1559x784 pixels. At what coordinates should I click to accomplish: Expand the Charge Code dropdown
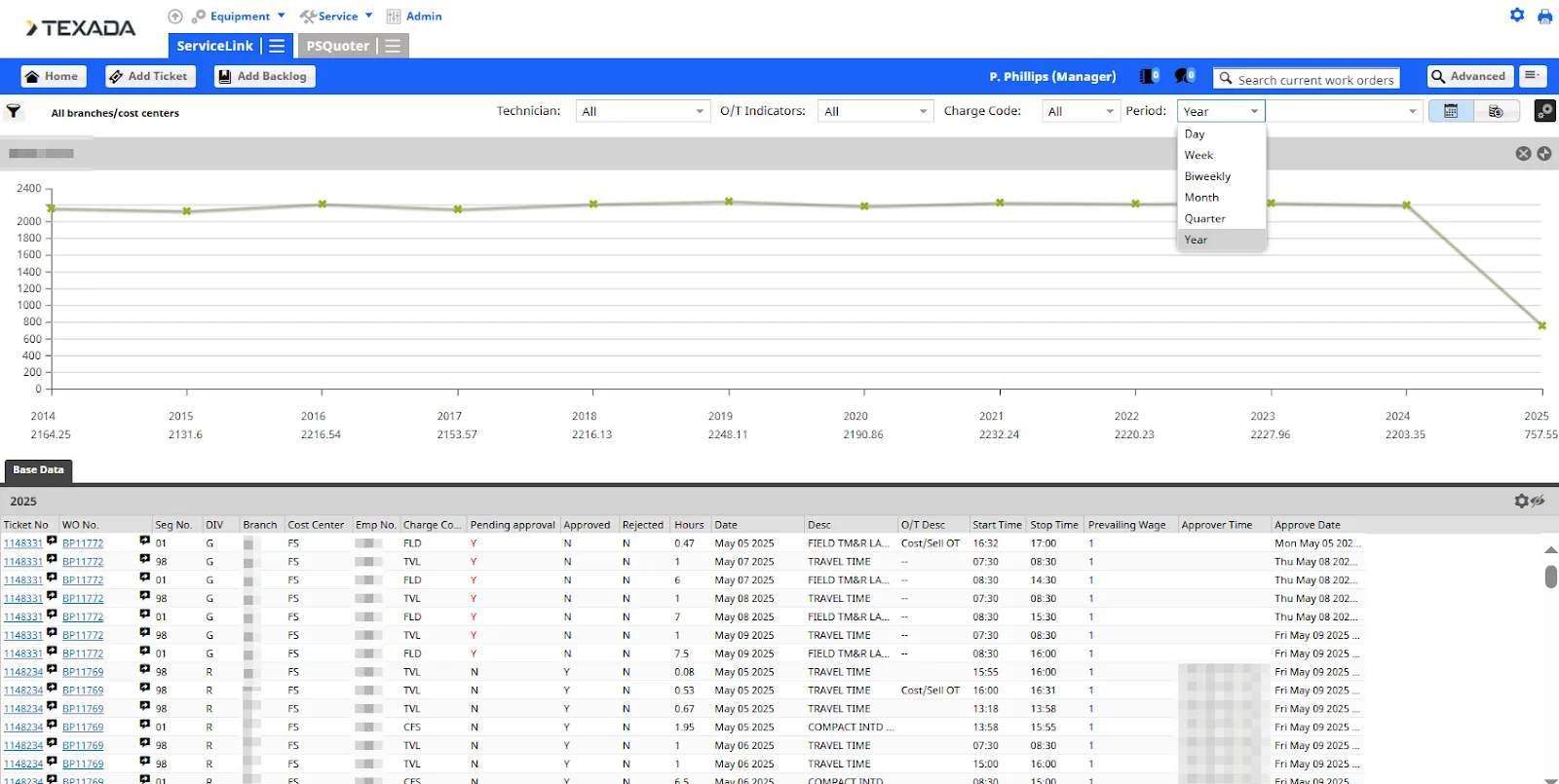[1080, 112]
